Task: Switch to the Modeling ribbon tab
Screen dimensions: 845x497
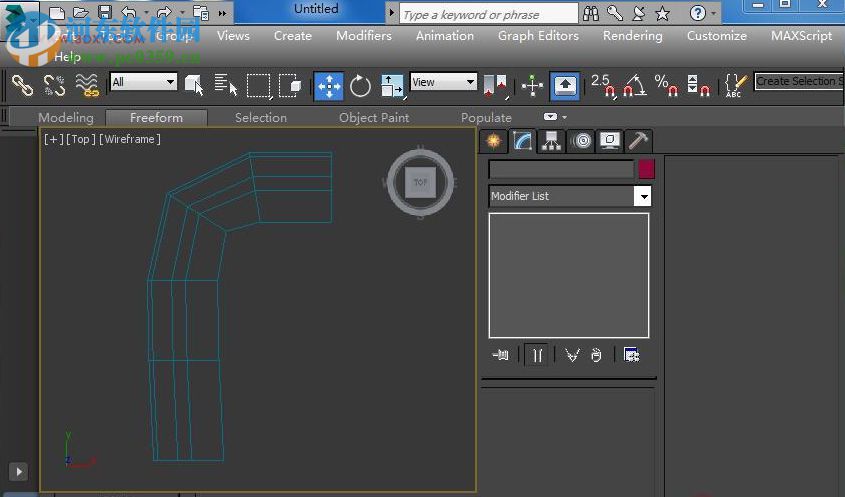Action: click(66, 118)
